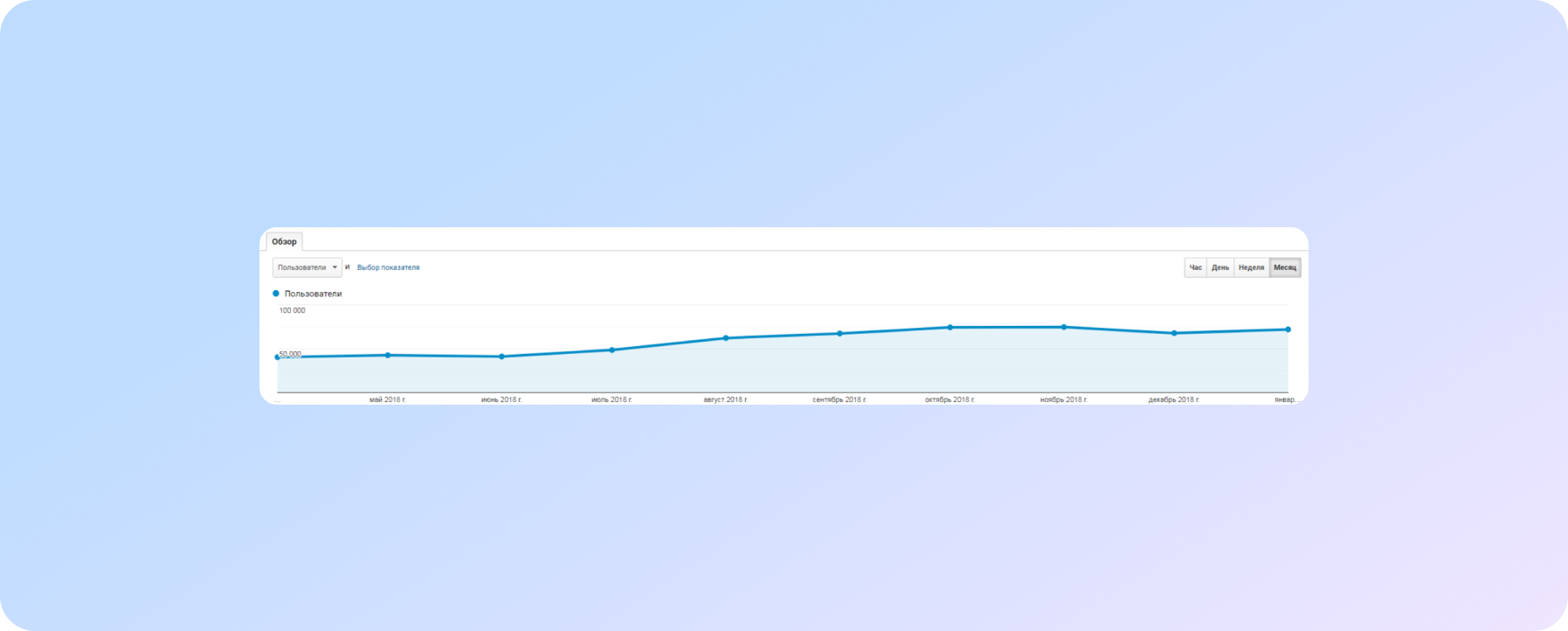Click the октябрь 2018 г. axis label
The width and height of the screenshot is (1568, 631).
coord(950,399)
